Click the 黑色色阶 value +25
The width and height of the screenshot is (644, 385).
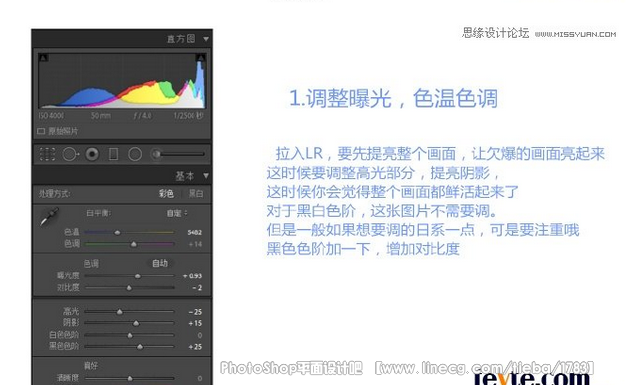[195, 347]
